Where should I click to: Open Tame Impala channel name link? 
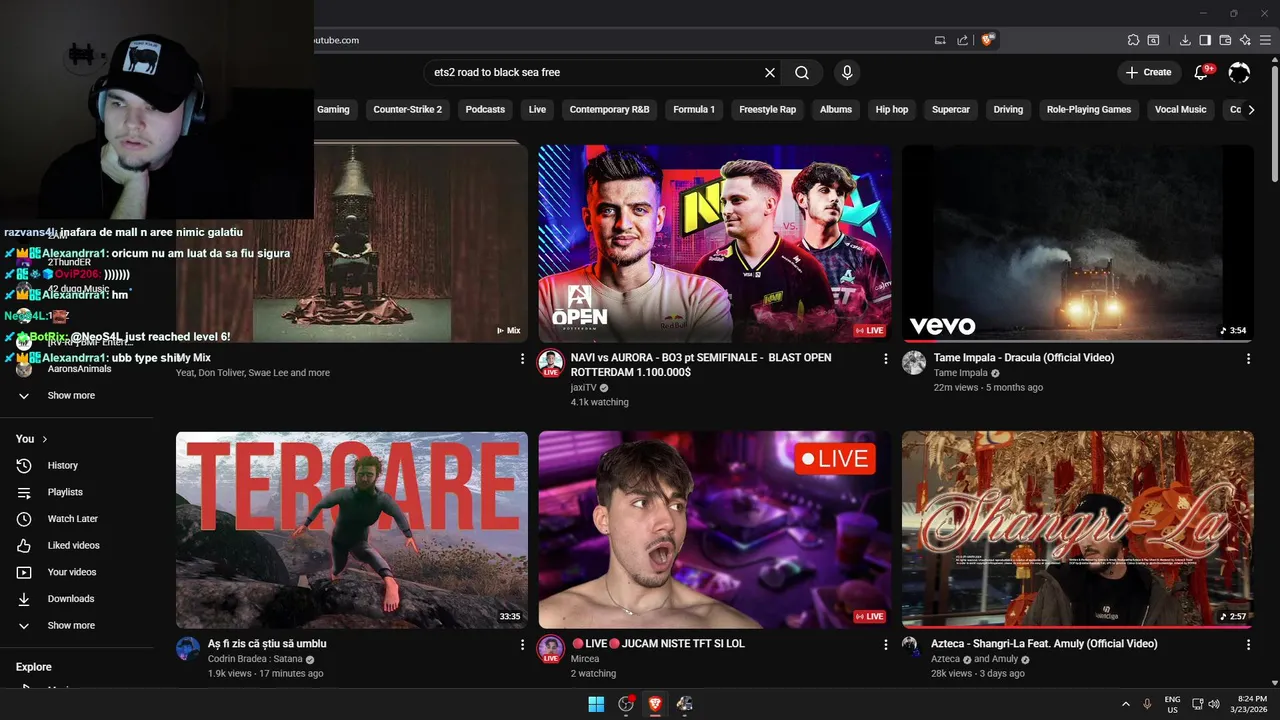pos(960,373)
